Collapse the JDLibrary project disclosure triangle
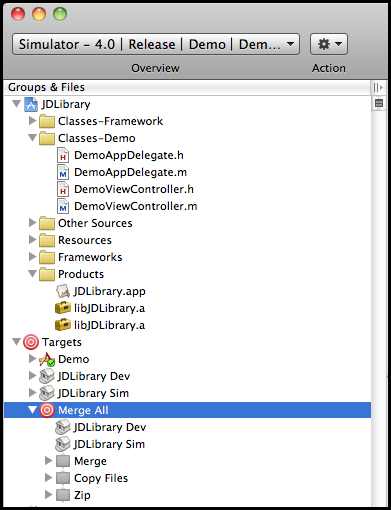Image resolution: width=391 pixels, height=510 pixels. (17, 104)
